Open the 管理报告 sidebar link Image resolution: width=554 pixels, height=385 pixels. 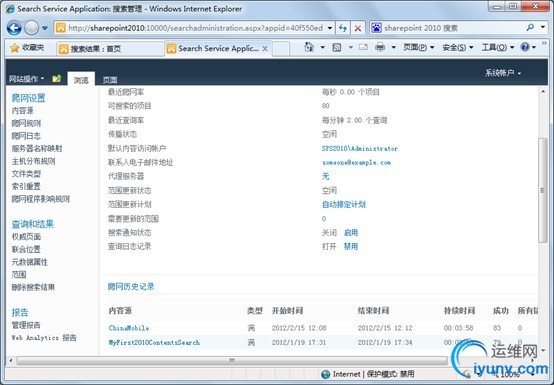point(26,325)
